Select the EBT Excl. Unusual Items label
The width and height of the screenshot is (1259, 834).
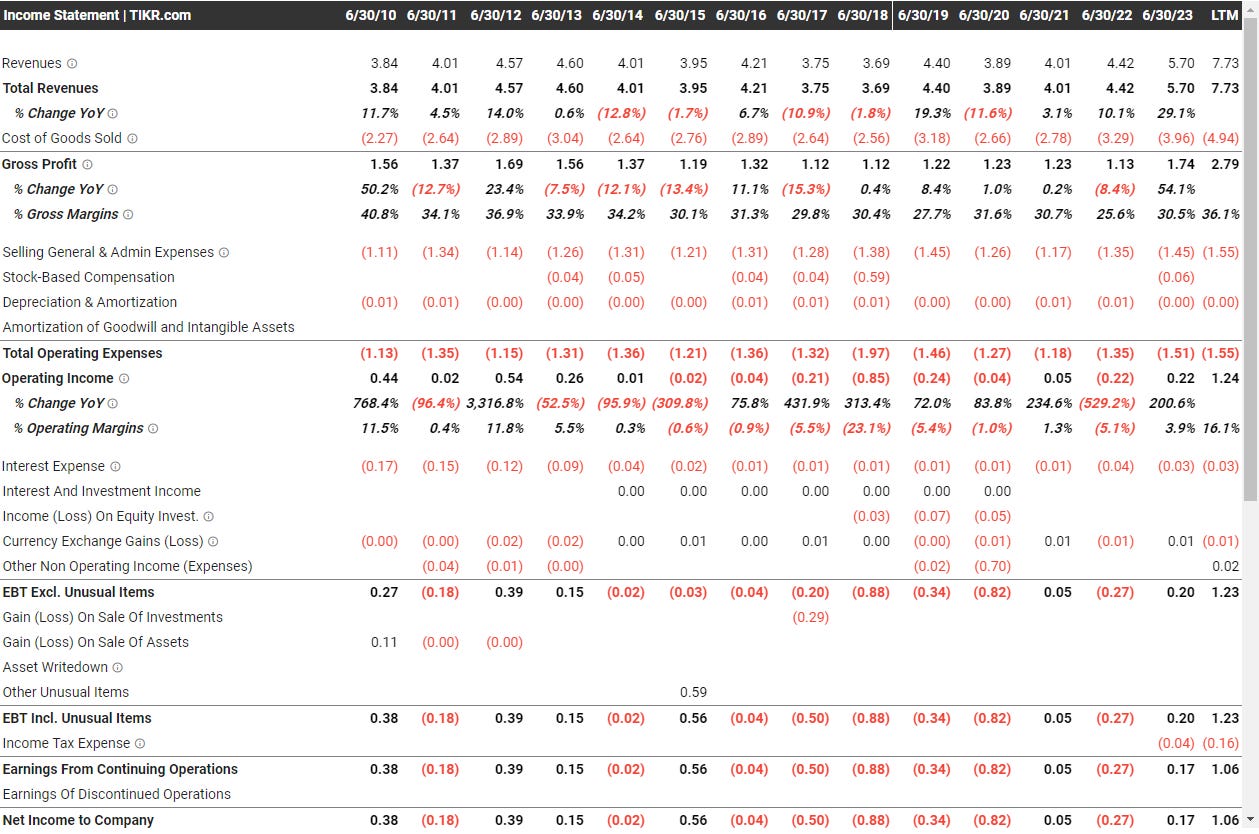pyautogui.click(x=78, y=593)
